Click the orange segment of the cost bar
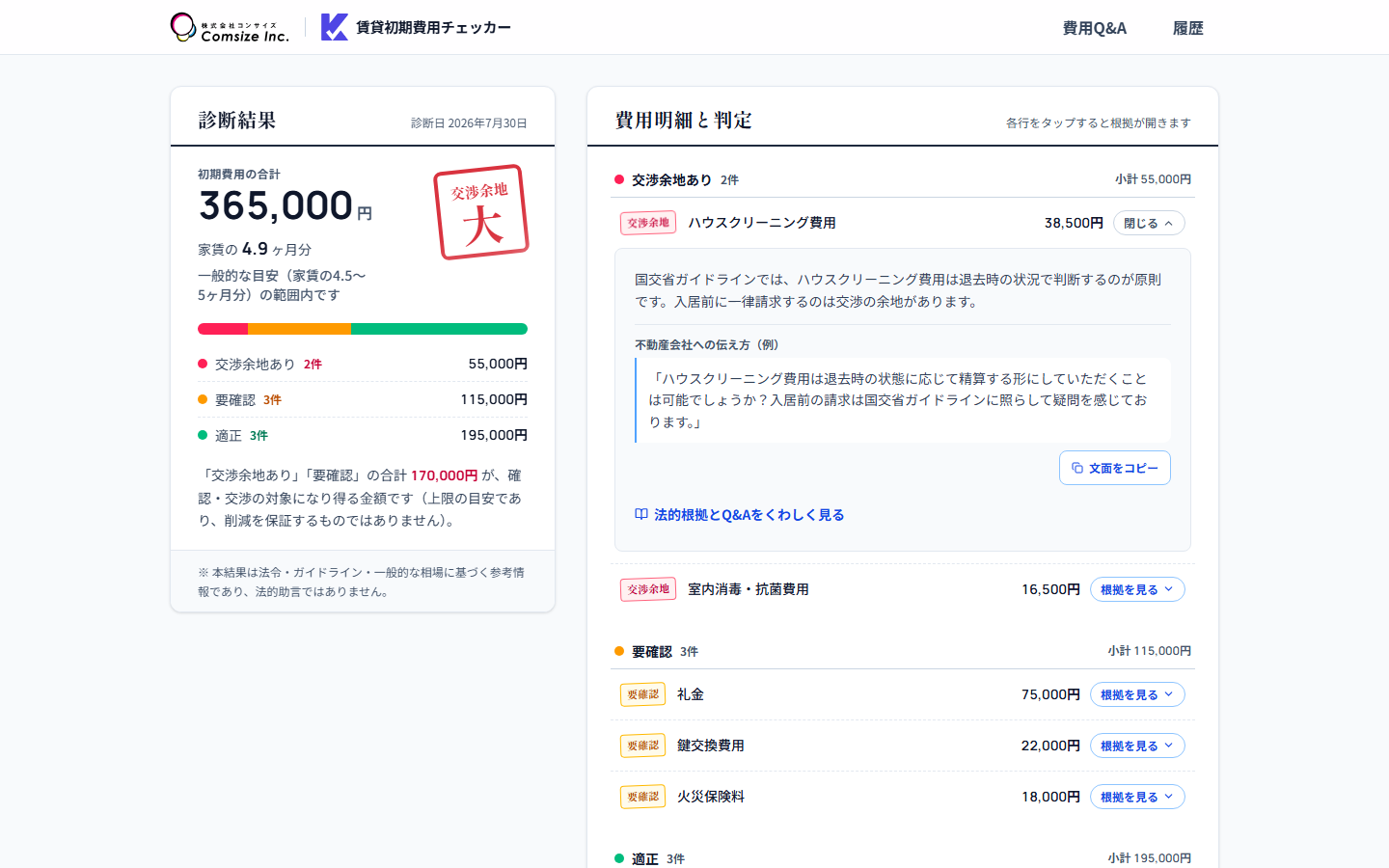Screen dimensions: 1389x868 click(299, 329)
